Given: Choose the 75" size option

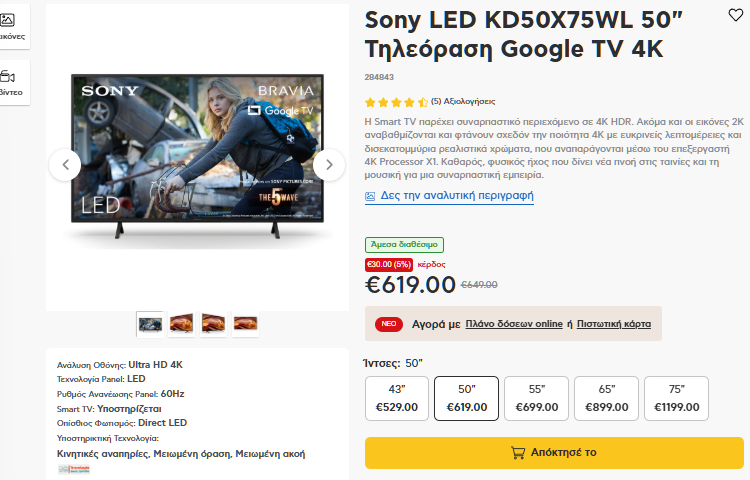Looking at the screenshot, I should (676, 398).
